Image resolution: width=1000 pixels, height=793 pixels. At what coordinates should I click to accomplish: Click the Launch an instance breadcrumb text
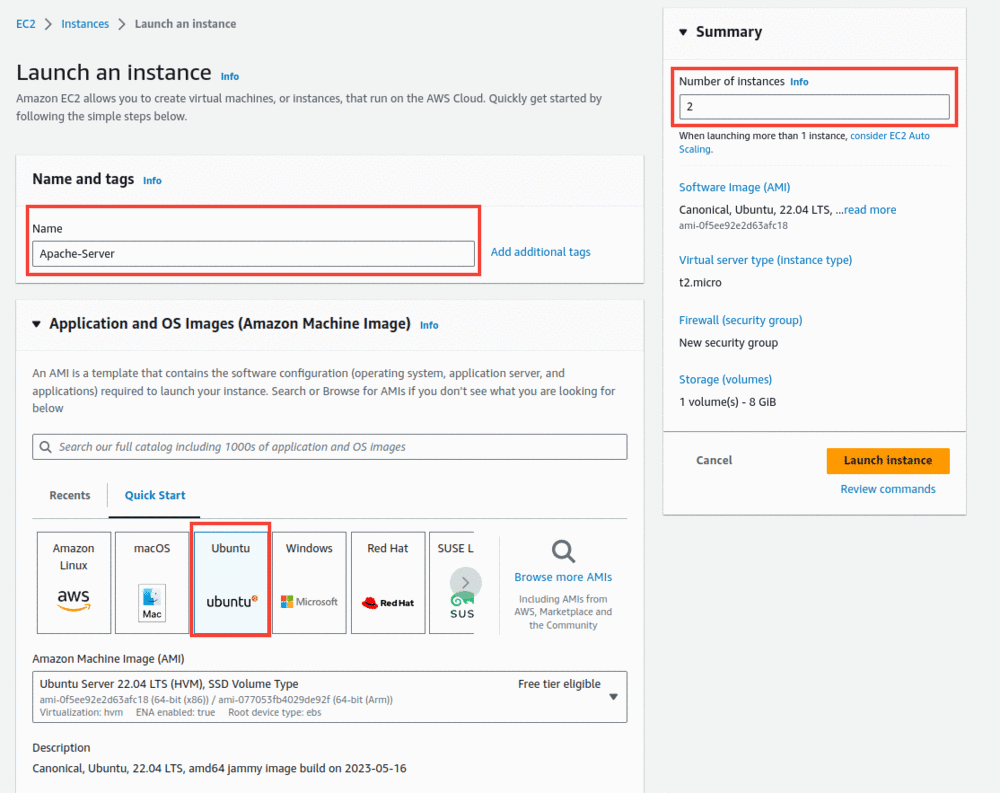(185, 24)
